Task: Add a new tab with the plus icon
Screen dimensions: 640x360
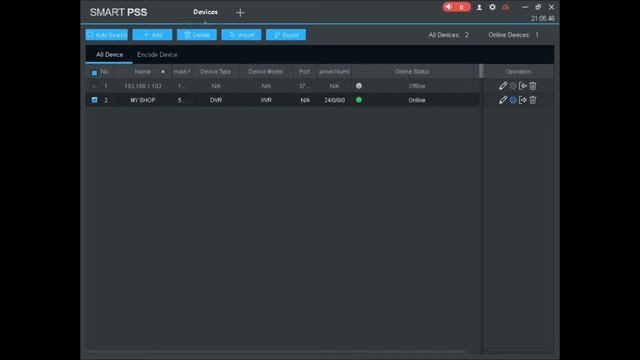Action: click(240, 13)
